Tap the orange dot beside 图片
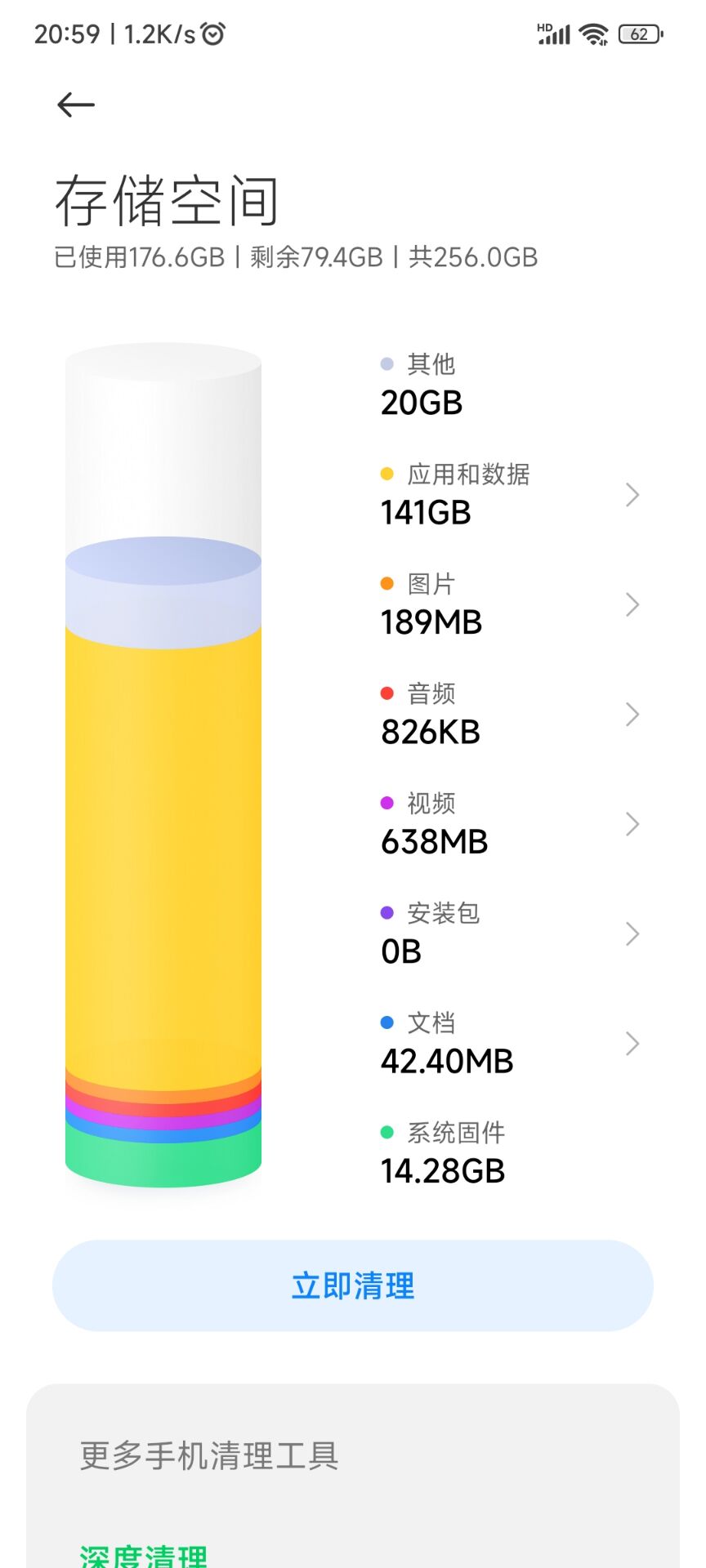The height and width of the screenshot is (1568, 706). tap(387, 584)
